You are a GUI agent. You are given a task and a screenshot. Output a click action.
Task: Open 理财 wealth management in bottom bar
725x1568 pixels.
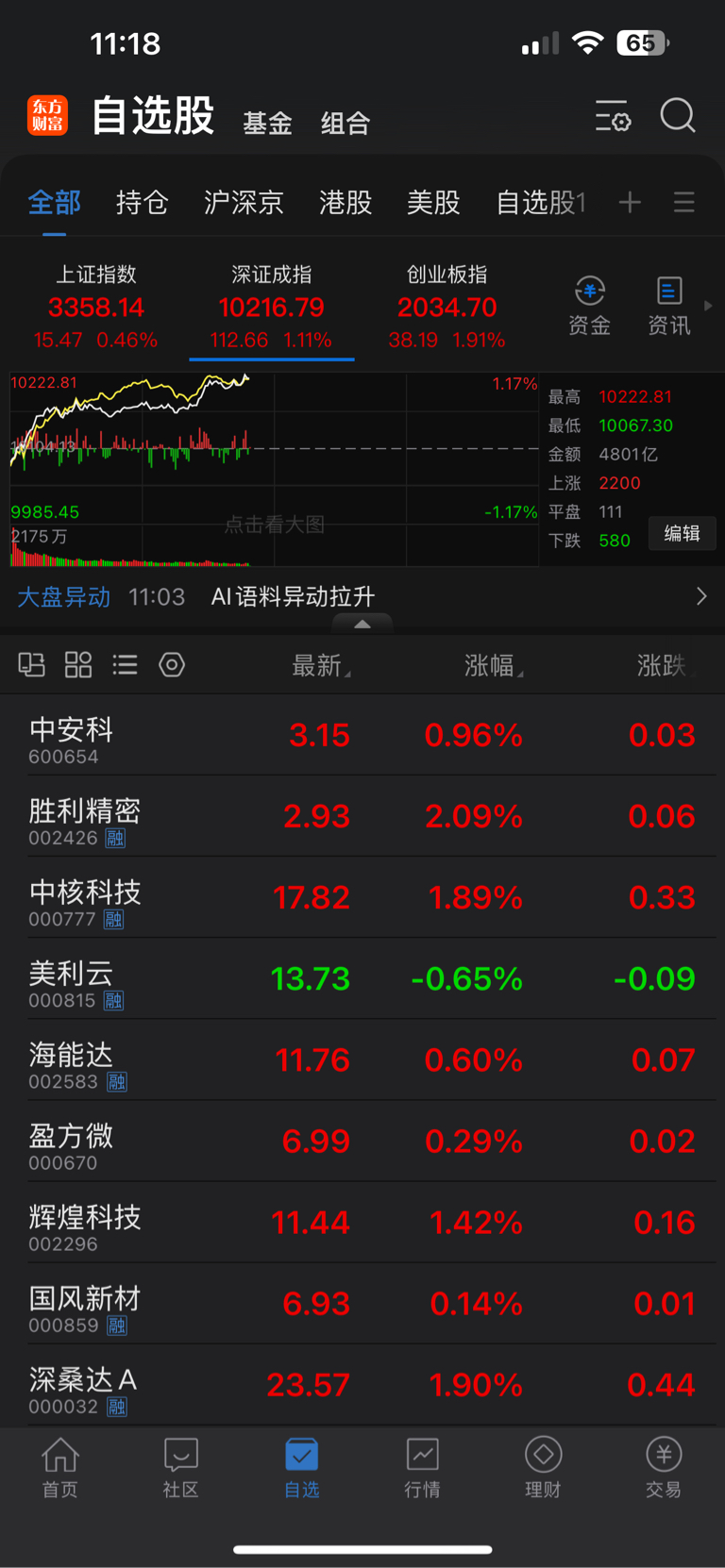pyautogui.click(x=543, y=1468)
